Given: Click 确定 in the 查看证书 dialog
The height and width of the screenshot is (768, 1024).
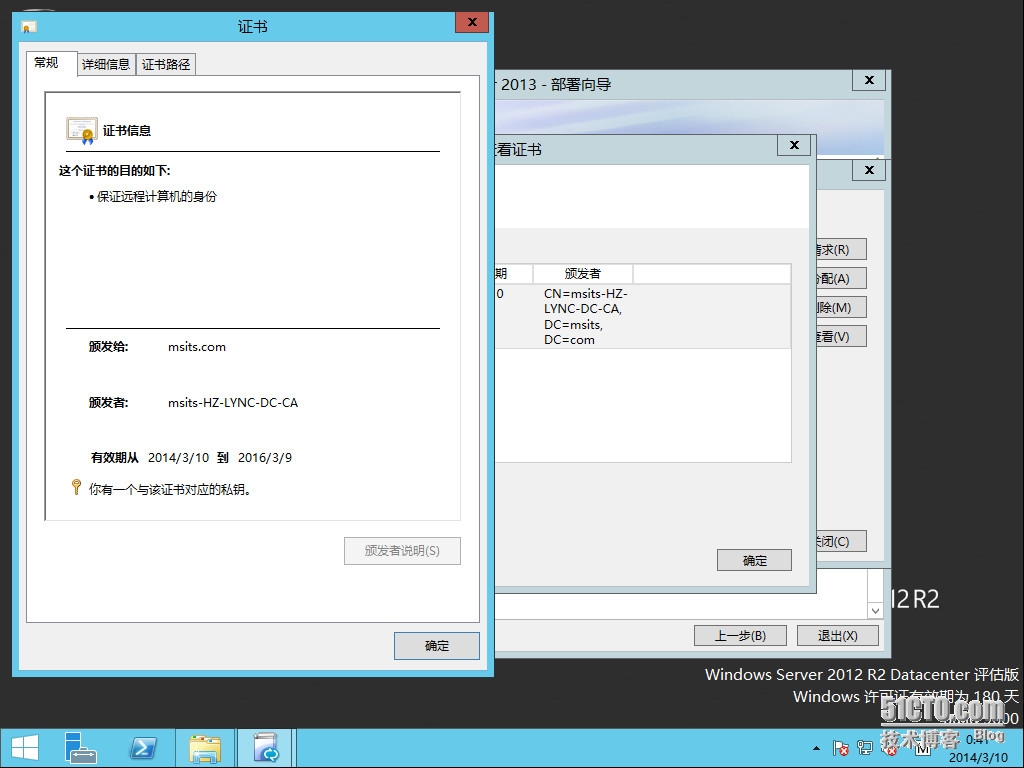Looking at the screenshot, I should click(x=754, y=560).
